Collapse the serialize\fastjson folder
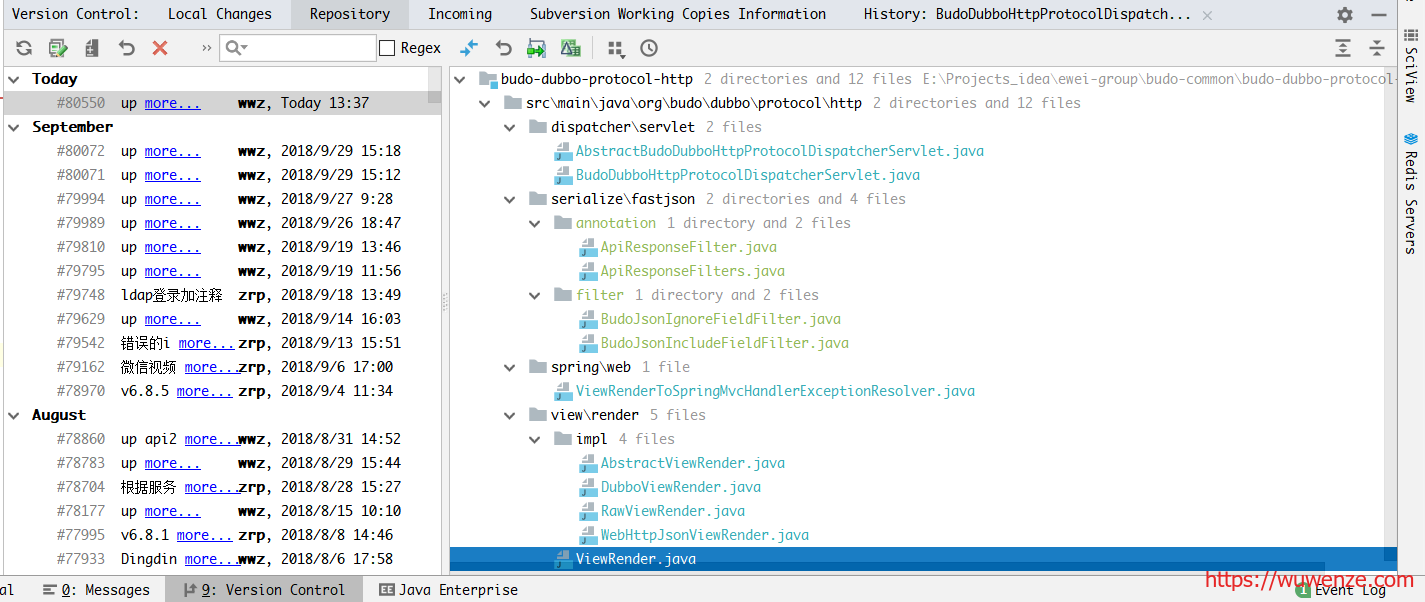This screenshot has width=1425, height=602. point(509,199)
